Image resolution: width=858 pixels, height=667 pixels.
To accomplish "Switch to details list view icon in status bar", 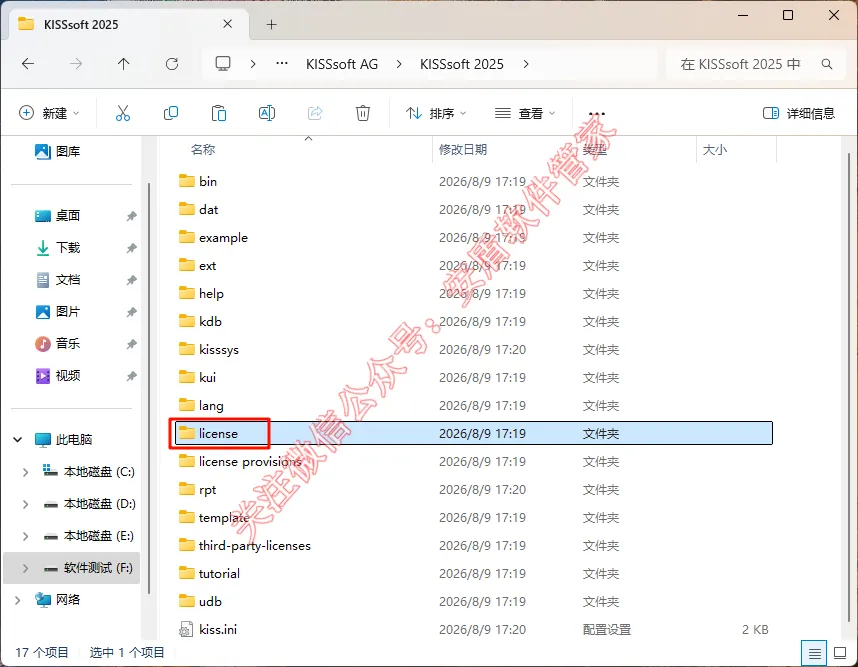I will pyautogui.click(x=814, y=653).
